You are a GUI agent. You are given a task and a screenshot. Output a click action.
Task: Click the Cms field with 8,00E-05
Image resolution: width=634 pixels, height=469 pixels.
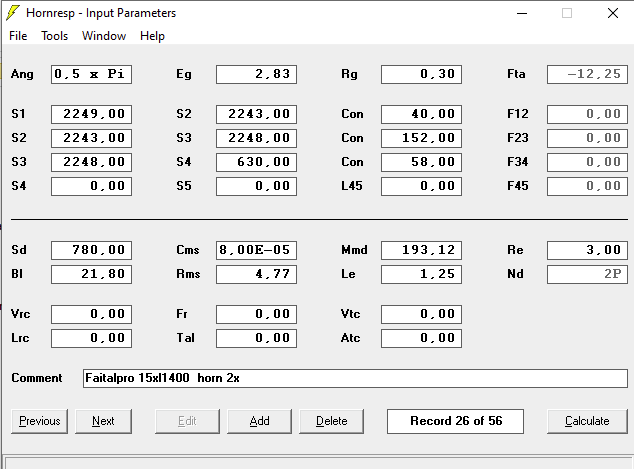256,250
